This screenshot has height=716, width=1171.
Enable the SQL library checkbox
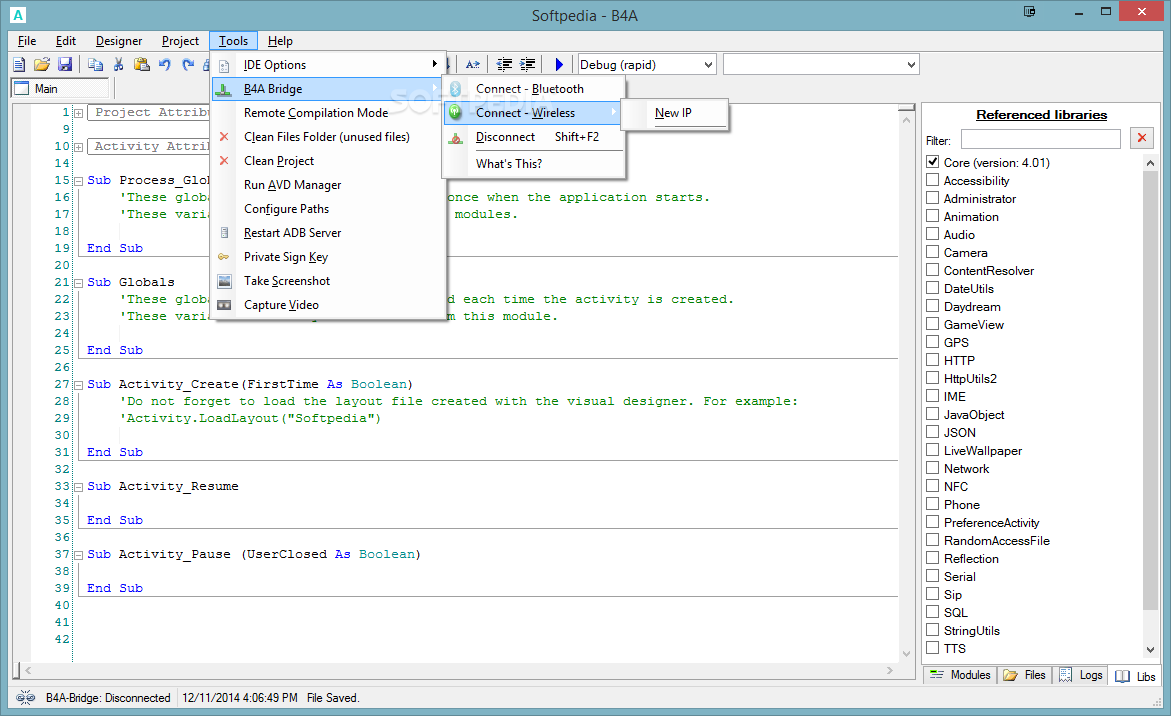pyautogui.click(x=933, y=611)
